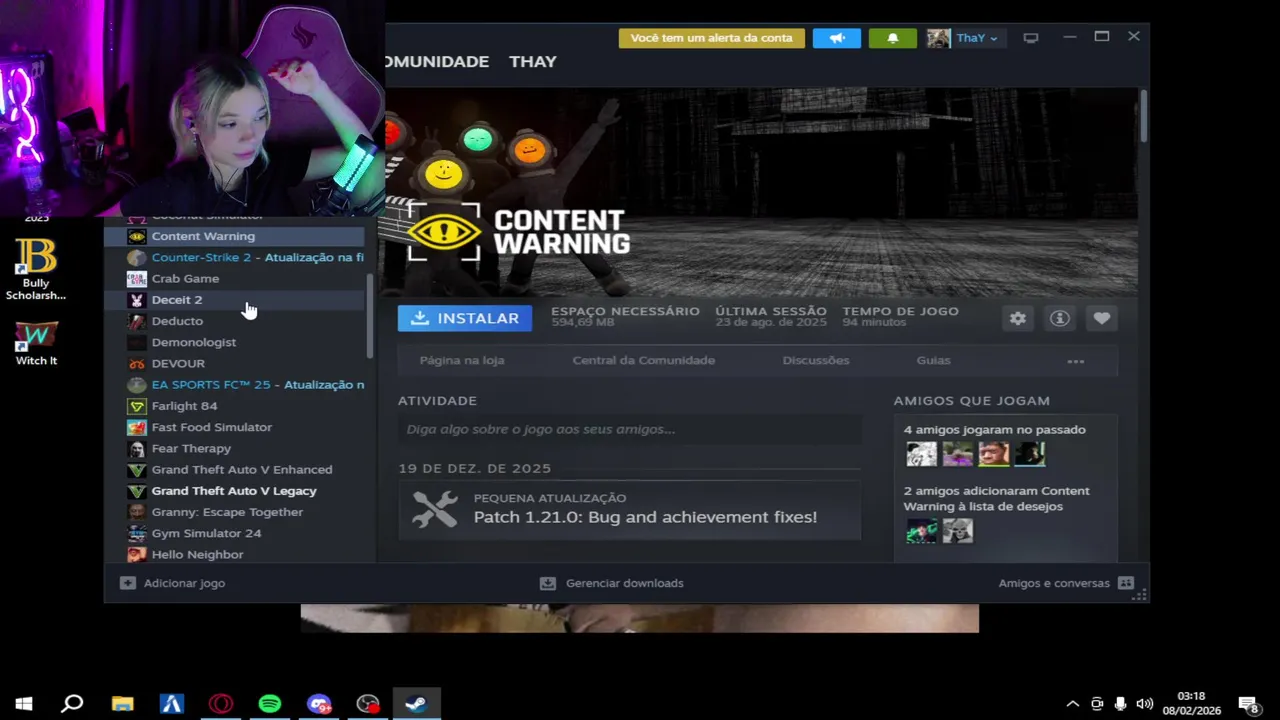Open Witch It desktop shortcut
The width and height of the screenshot is (1280, 720).
point(36,343)
